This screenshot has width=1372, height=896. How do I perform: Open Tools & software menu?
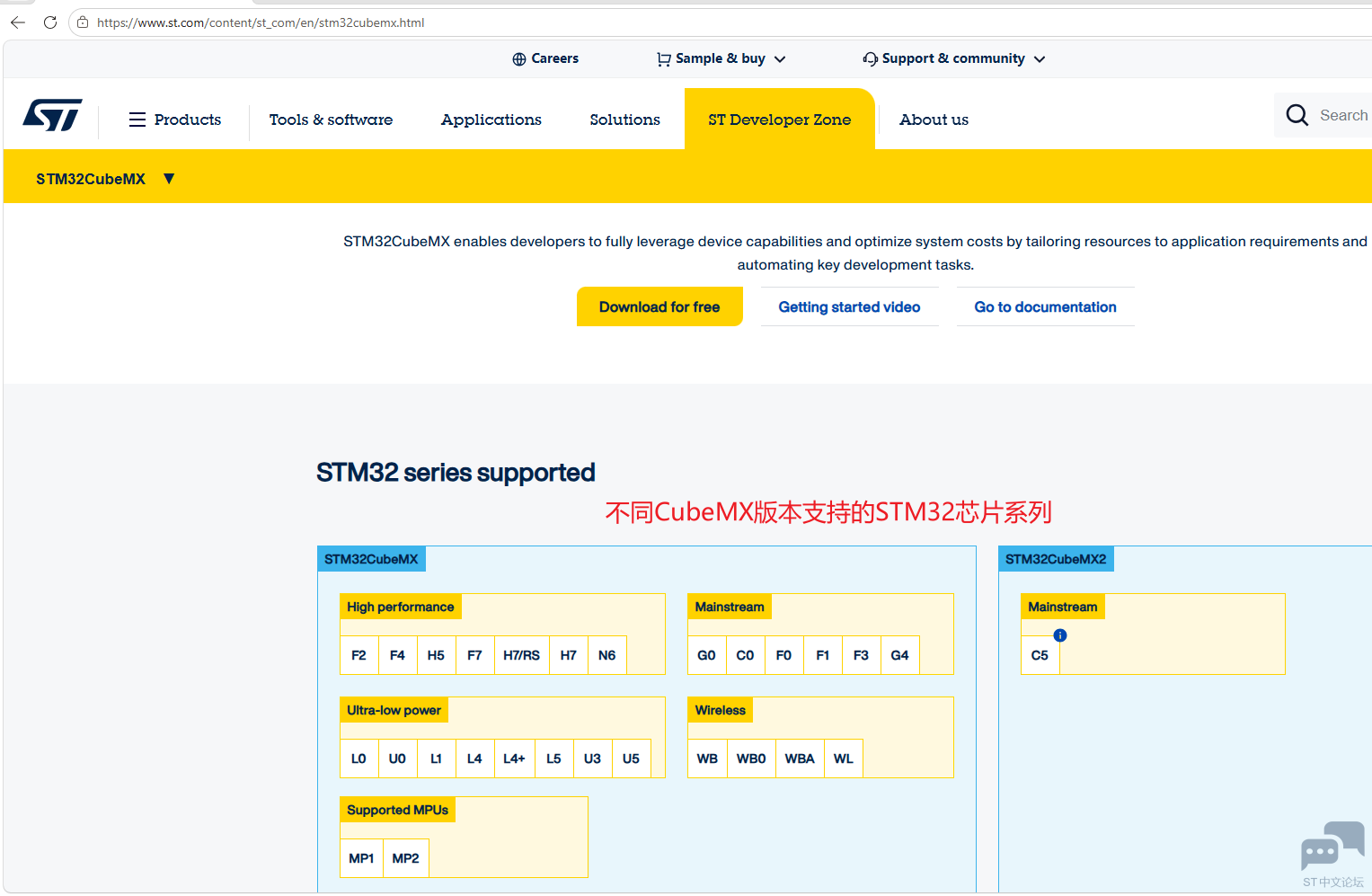pyautogui.click(x=331, y=120)
